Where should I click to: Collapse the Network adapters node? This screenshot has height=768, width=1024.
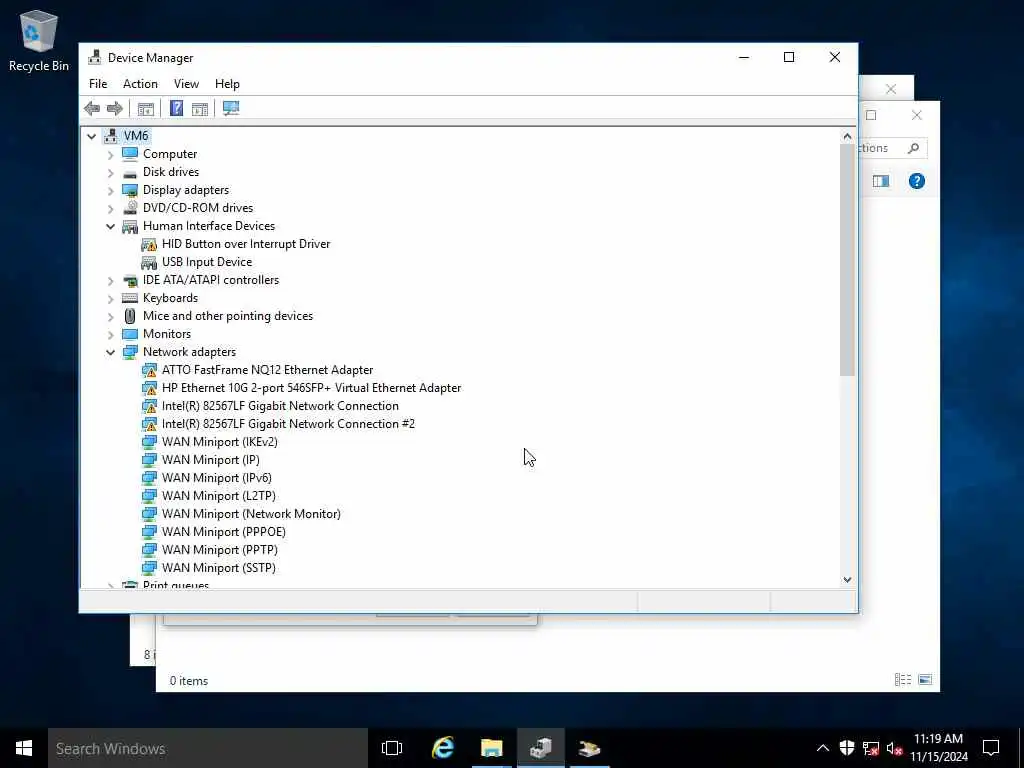click(x=110, y=352)
